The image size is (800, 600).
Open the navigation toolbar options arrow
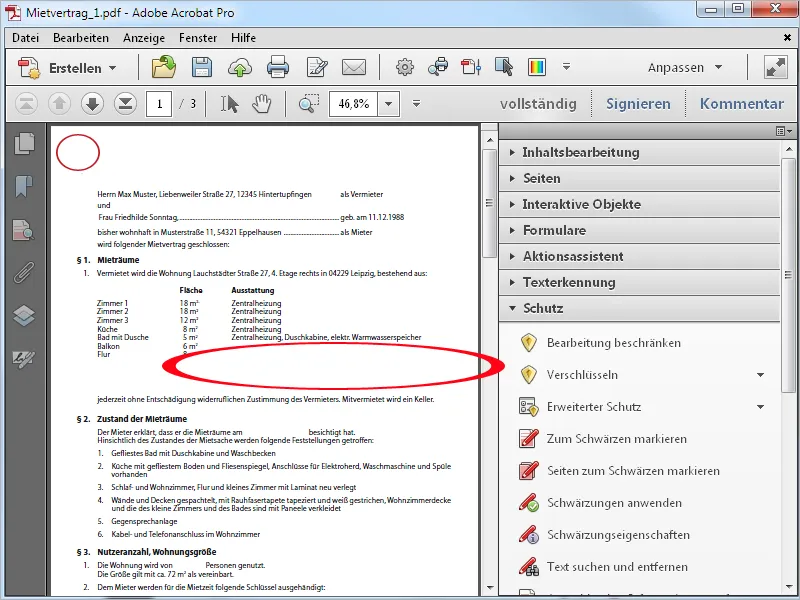coord(416,104)
